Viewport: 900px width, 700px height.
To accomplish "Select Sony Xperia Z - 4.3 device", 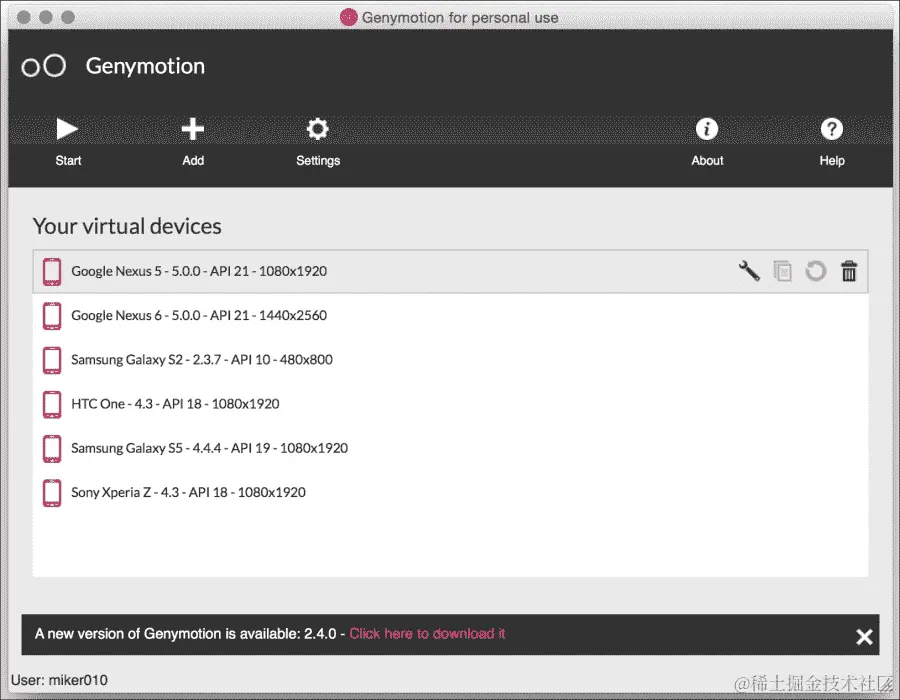I will click(x=450, y=492).
